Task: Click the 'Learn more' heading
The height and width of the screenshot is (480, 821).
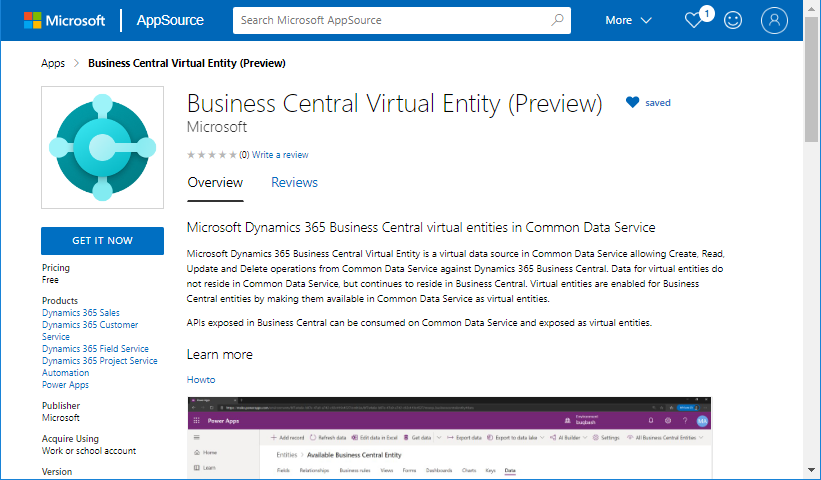Action: coord(220,355)
